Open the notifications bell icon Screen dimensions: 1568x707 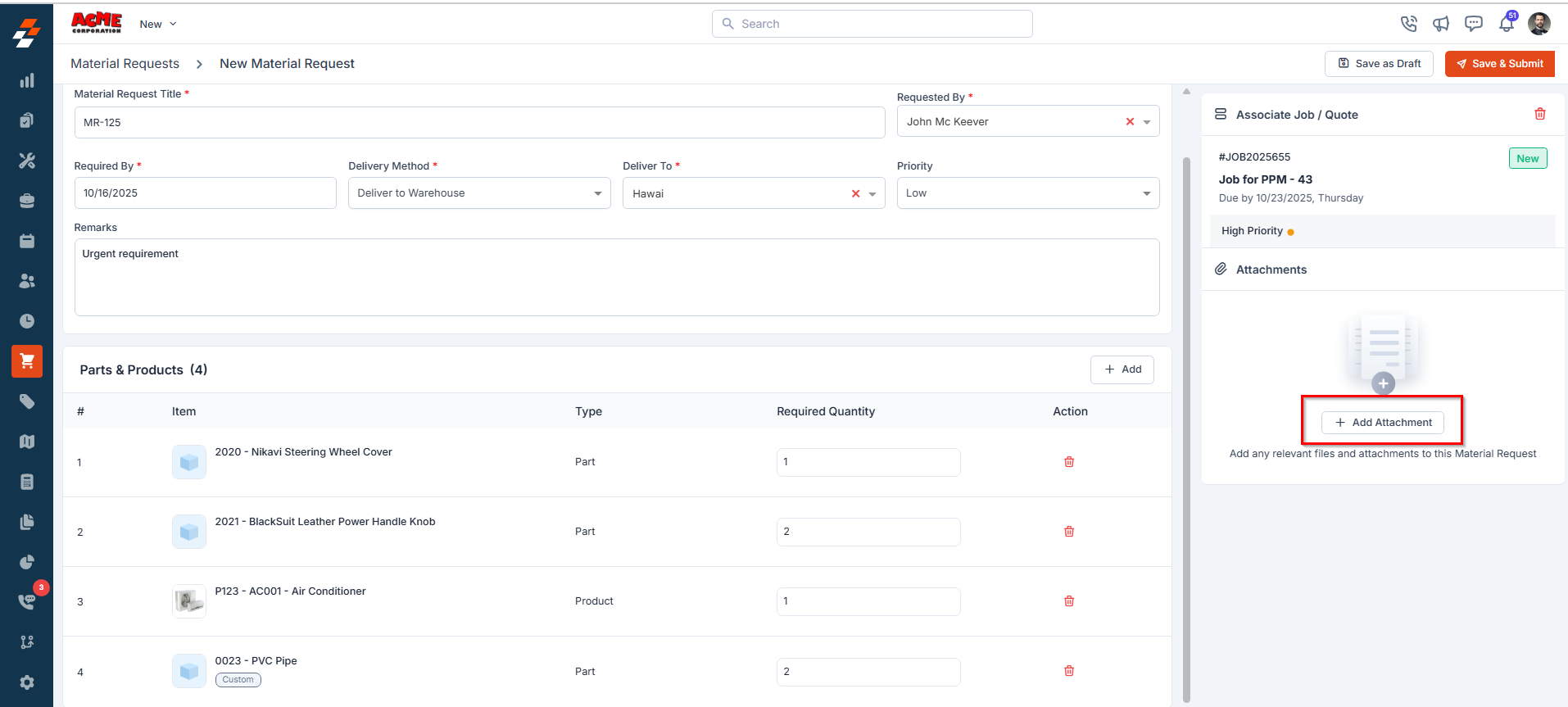[1507, 24]
